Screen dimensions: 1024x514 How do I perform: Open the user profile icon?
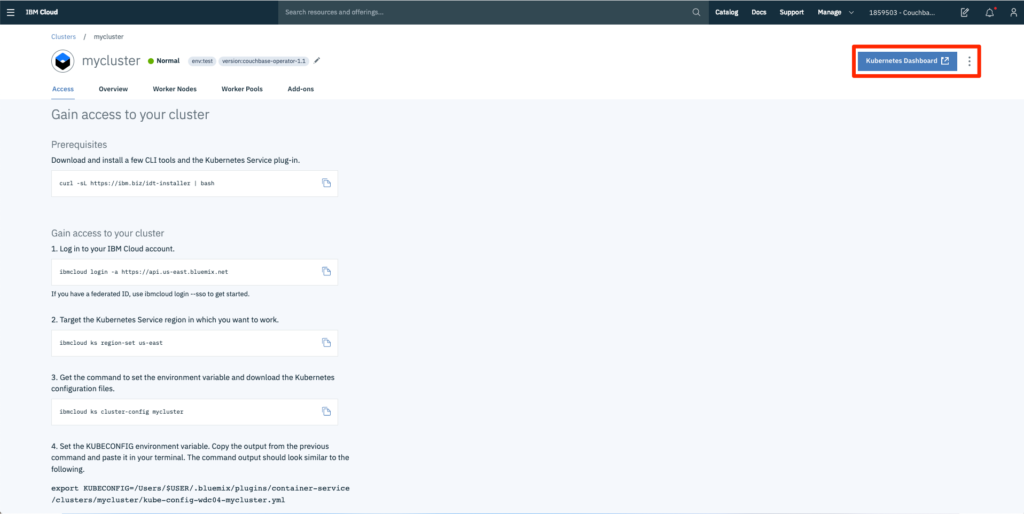coord(1014,12)
